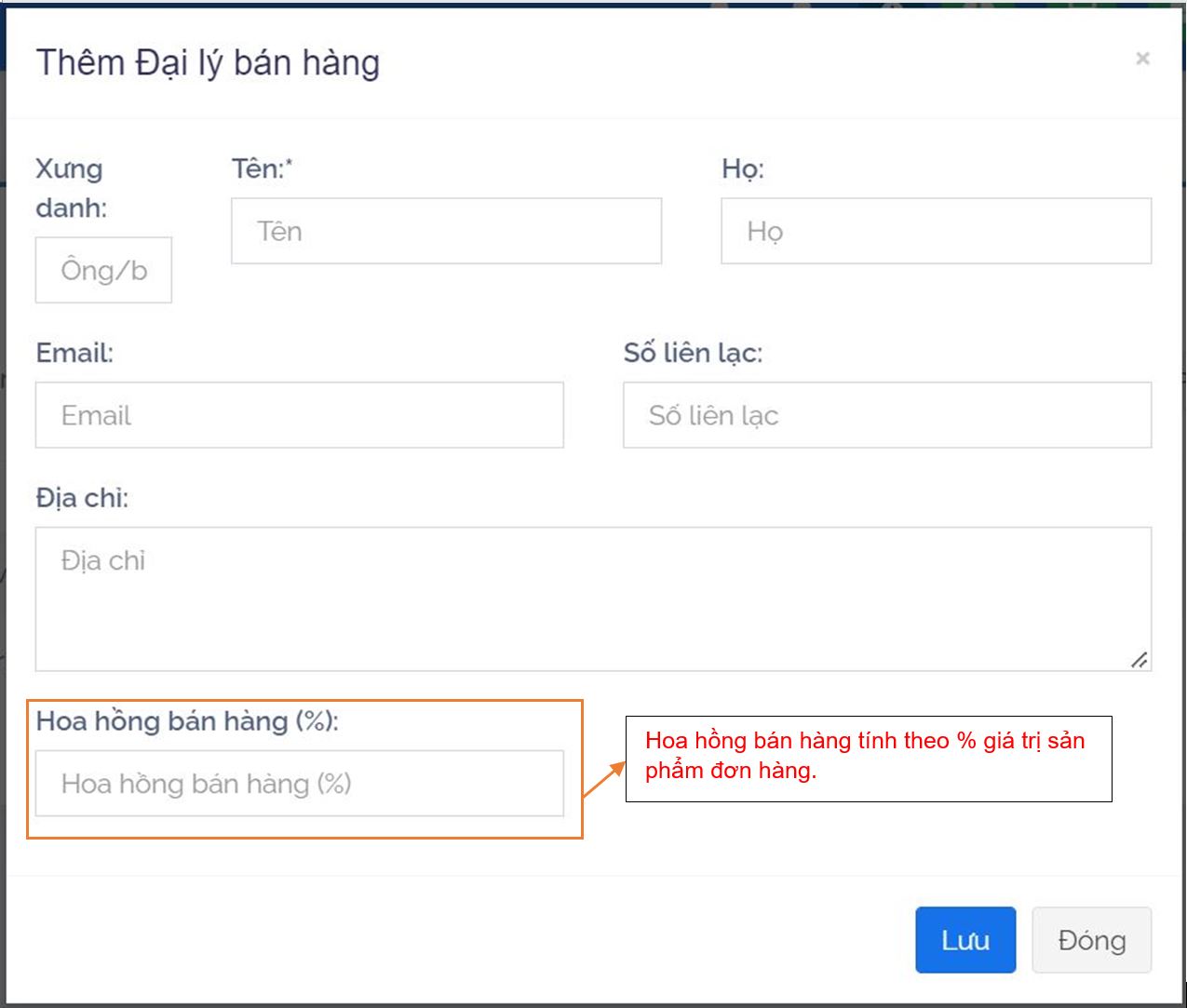Screen dimensions: 1187x1008
Task: Click the Xưng danh label
Action: point(71,188)
